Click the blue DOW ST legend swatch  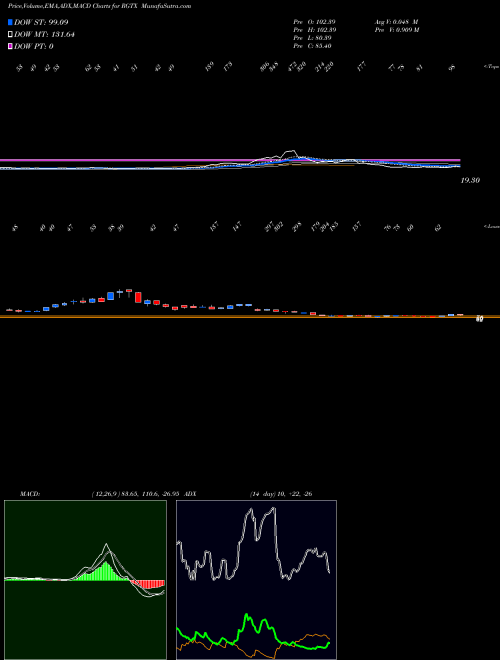pos(10,22)
